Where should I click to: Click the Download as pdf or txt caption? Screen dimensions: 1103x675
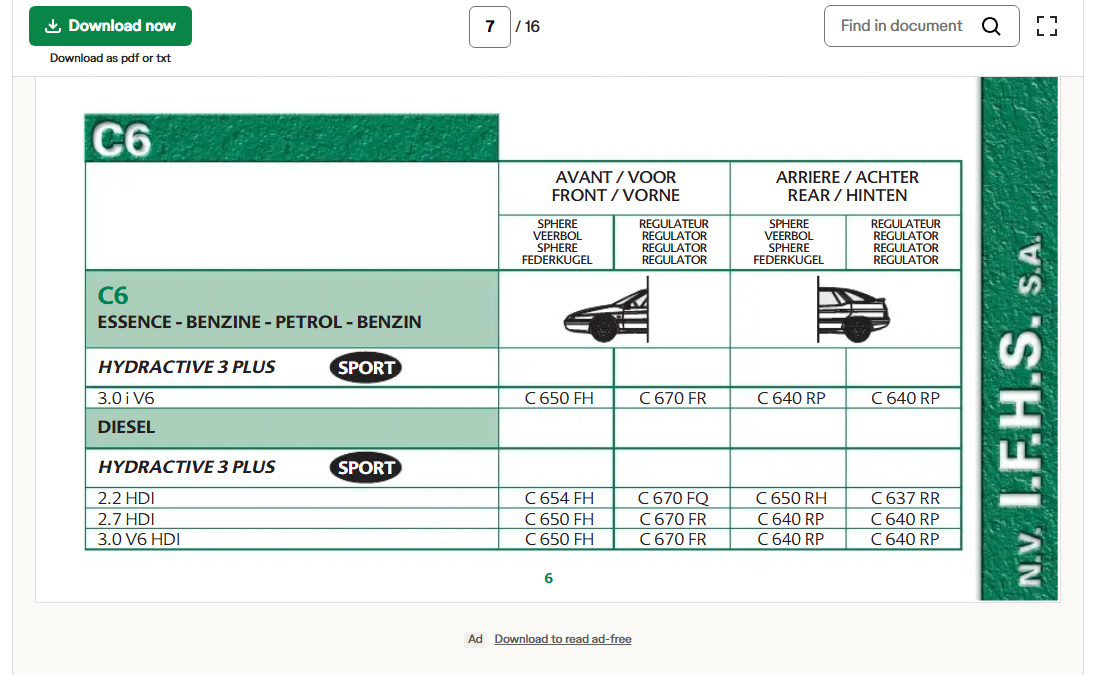coord(110,58)
